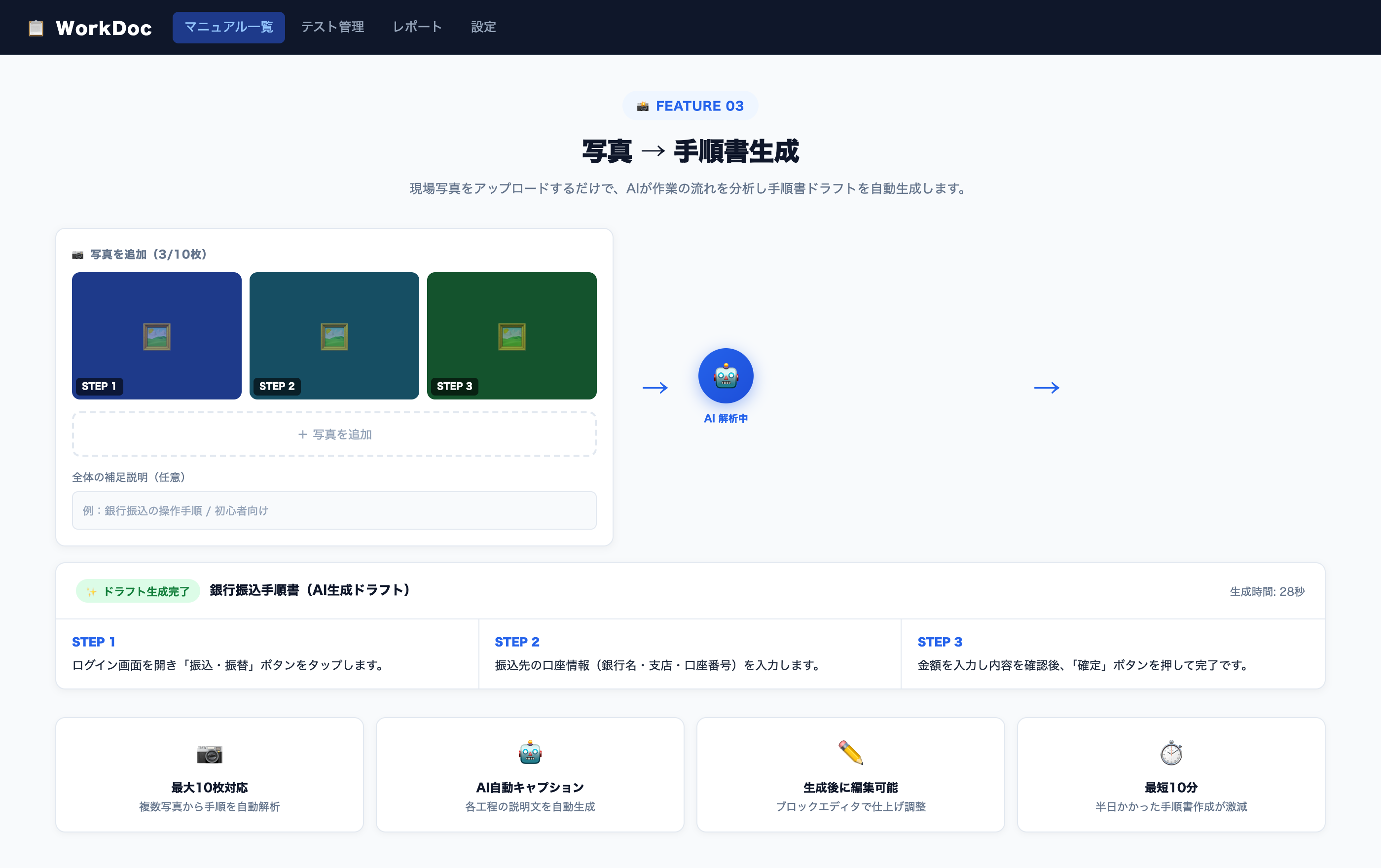This screenshot has width=1381, height=868.
Task: Click the 写真を追加（3/10枚） heading text
Action: tap(148, 254)
